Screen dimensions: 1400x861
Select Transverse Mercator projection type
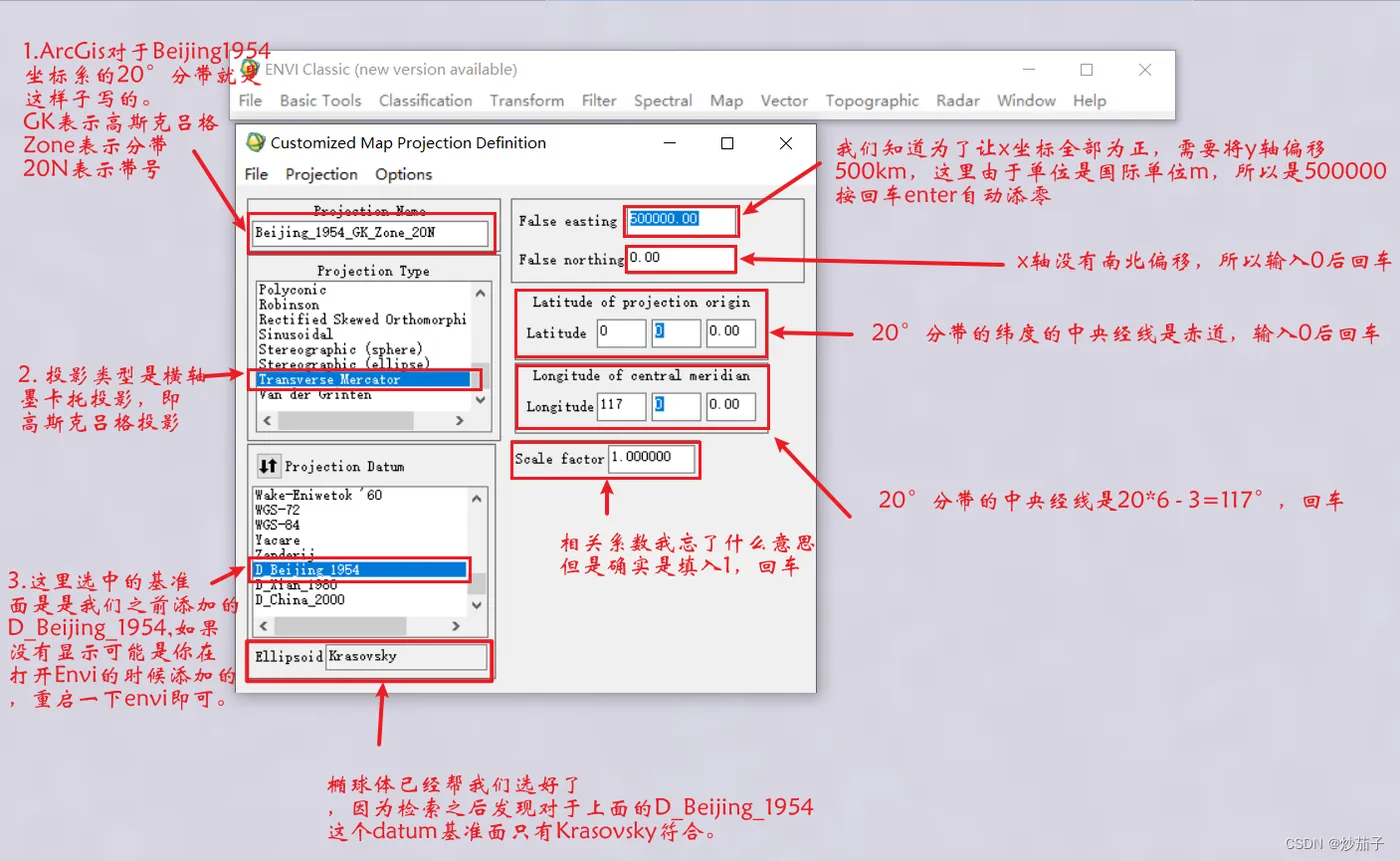click(362, 379)
